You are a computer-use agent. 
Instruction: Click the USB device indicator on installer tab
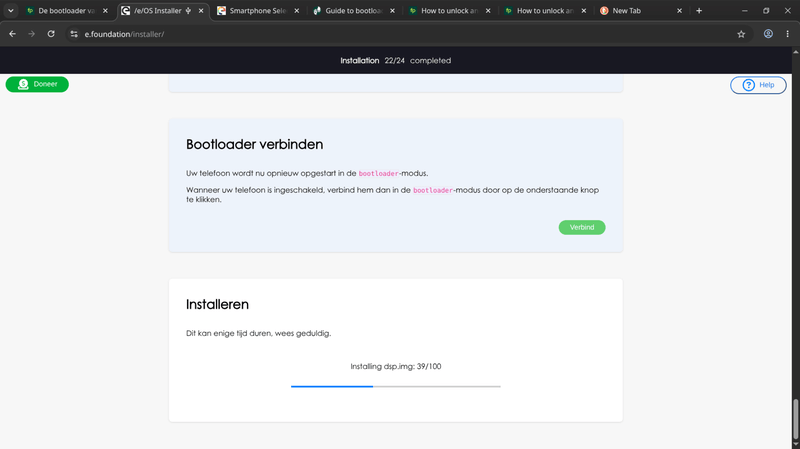tap(188, 11)
